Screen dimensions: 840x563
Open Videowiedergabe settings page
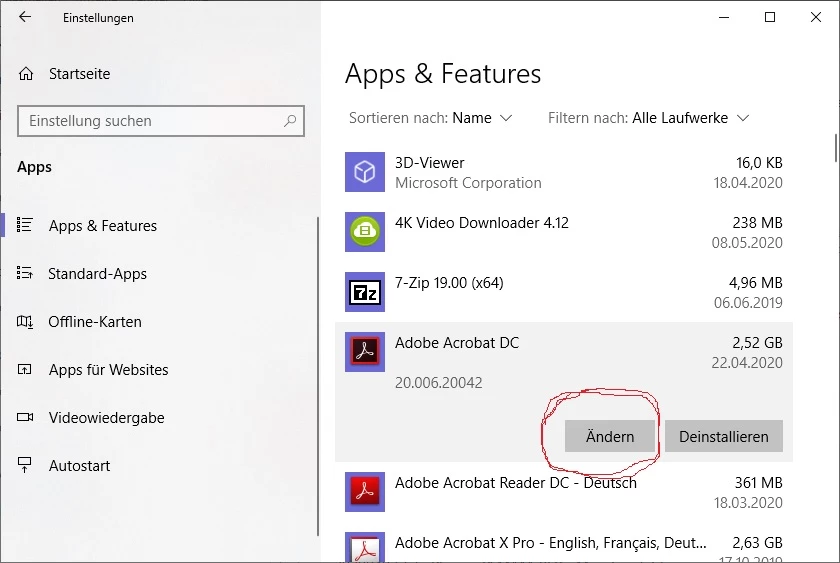106,418
